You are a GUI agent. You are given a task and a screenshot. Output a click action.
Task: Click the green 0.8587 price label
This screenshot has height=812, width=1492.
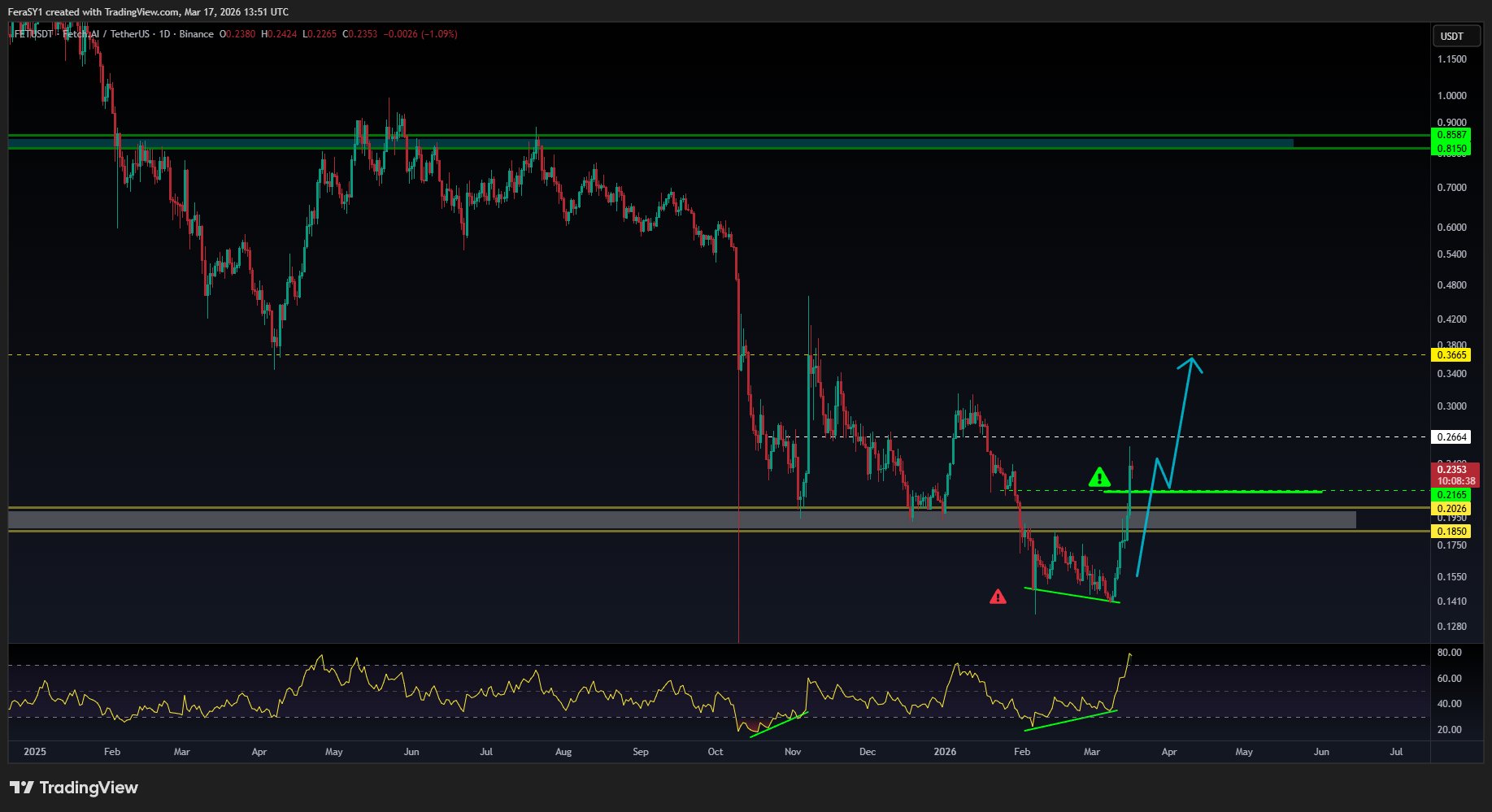point(1451,135)
